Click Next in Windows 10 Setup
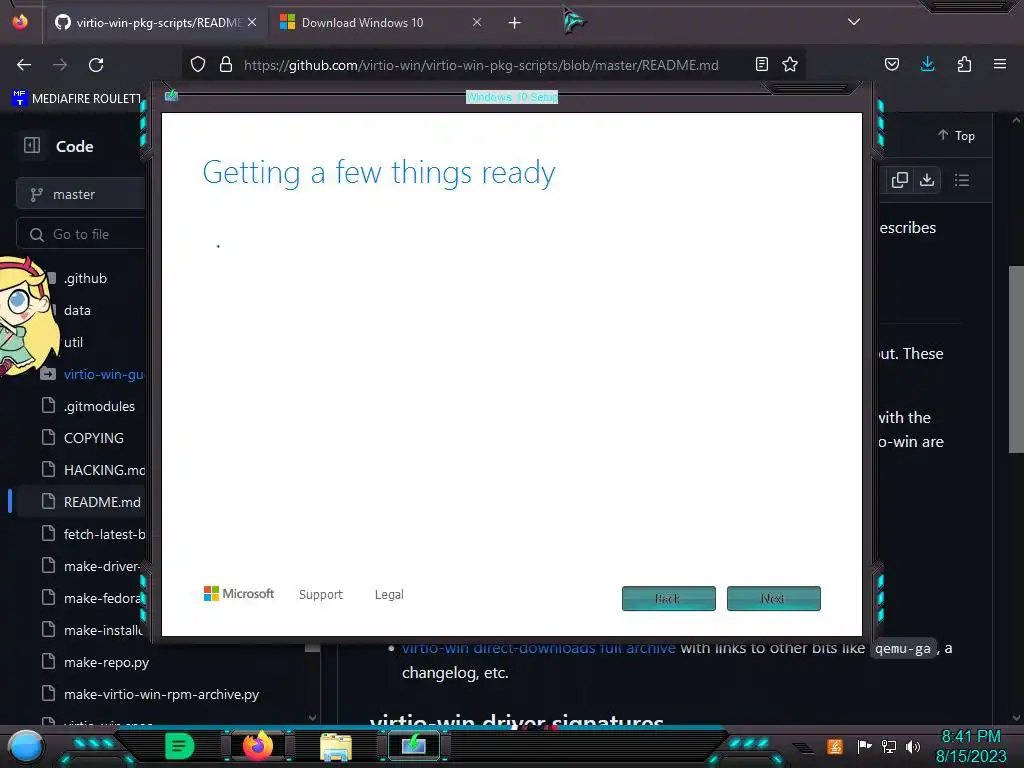The image size is (1024, 768). [773, 598]
